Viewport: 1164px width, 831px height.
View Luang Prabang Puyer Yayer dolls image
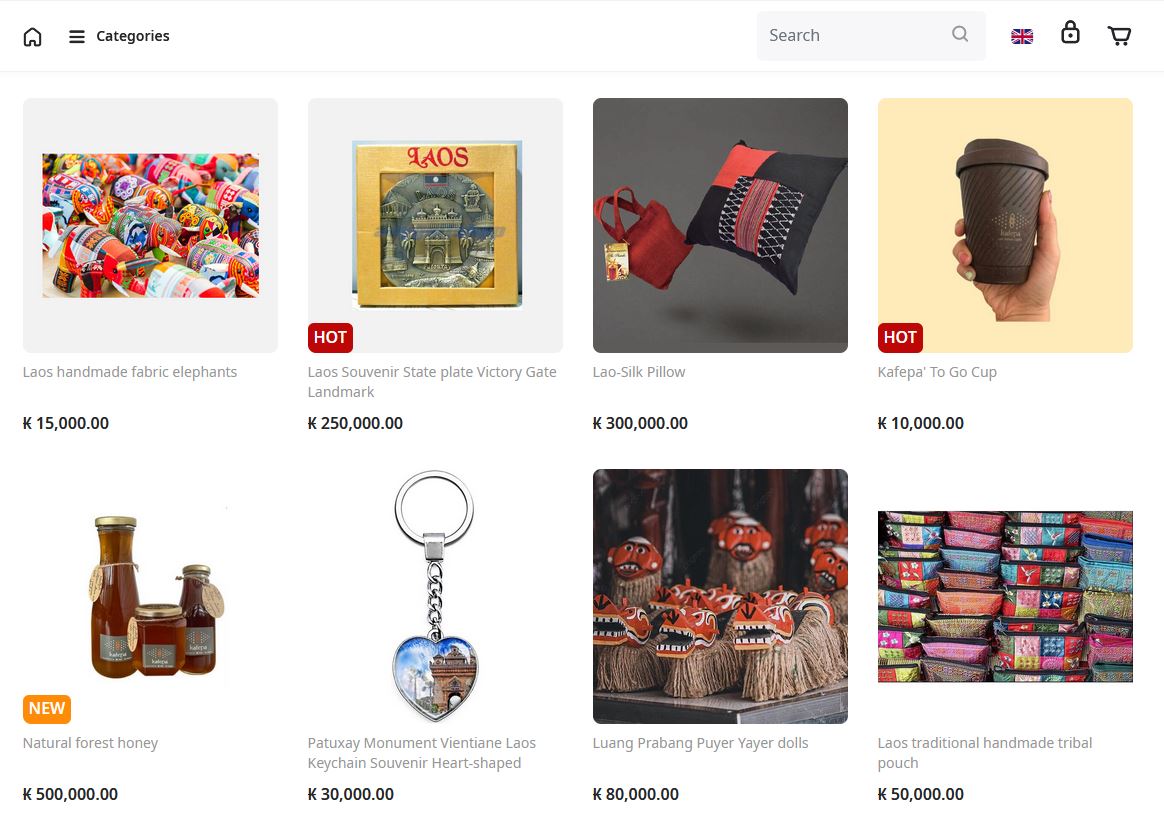pyautogui.click(x=720, y=596)
